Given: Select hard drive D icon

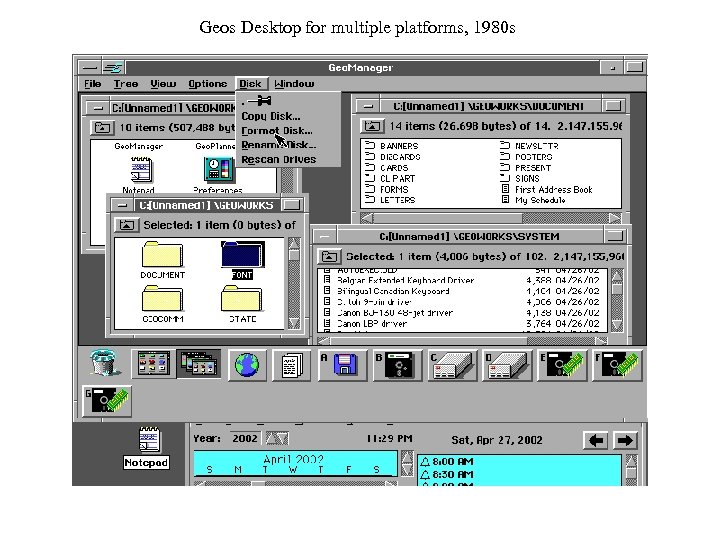Looking at the screenshot, I should pos(506,366).
